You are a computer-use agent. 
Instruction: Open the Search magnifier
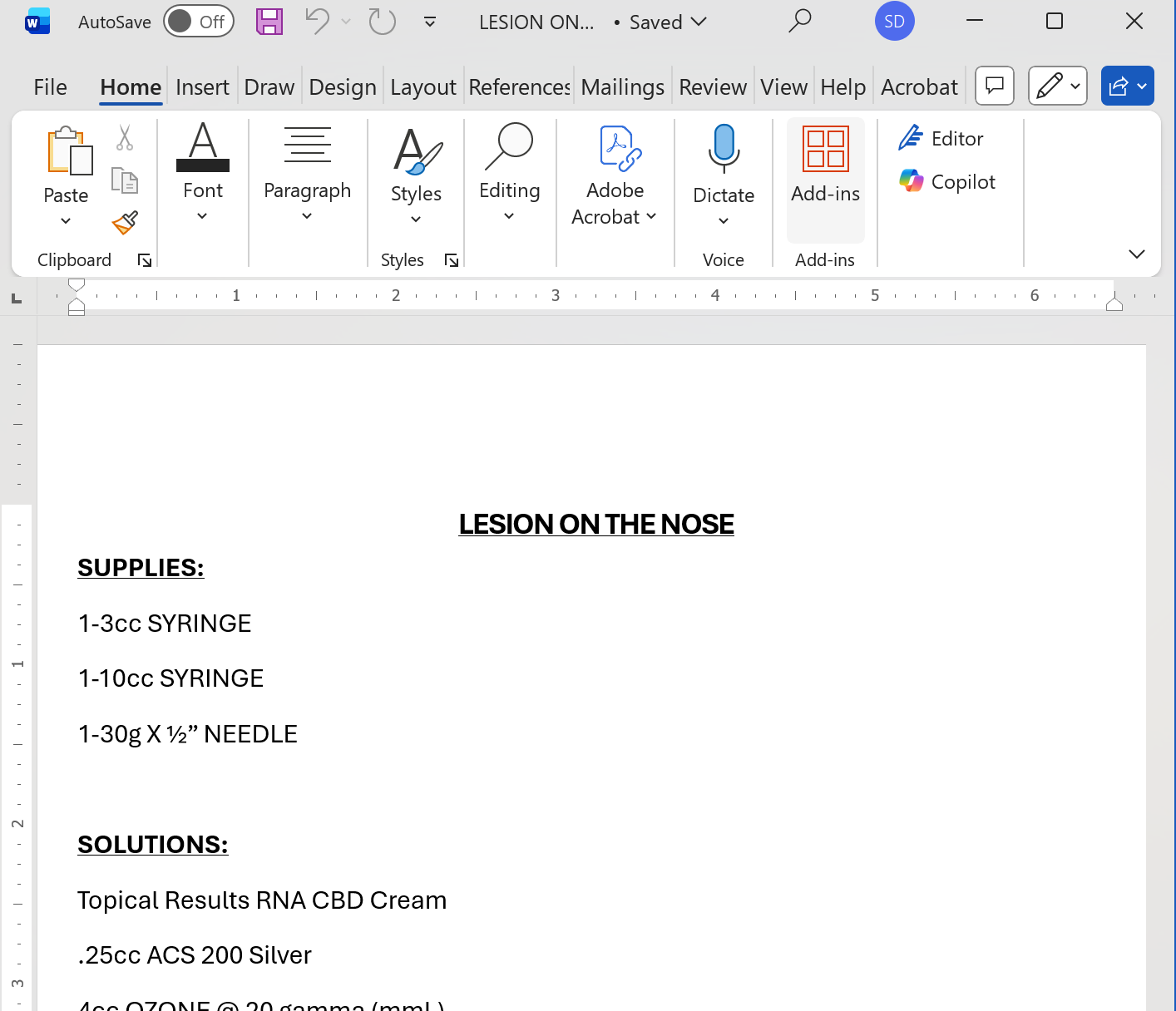799,22
